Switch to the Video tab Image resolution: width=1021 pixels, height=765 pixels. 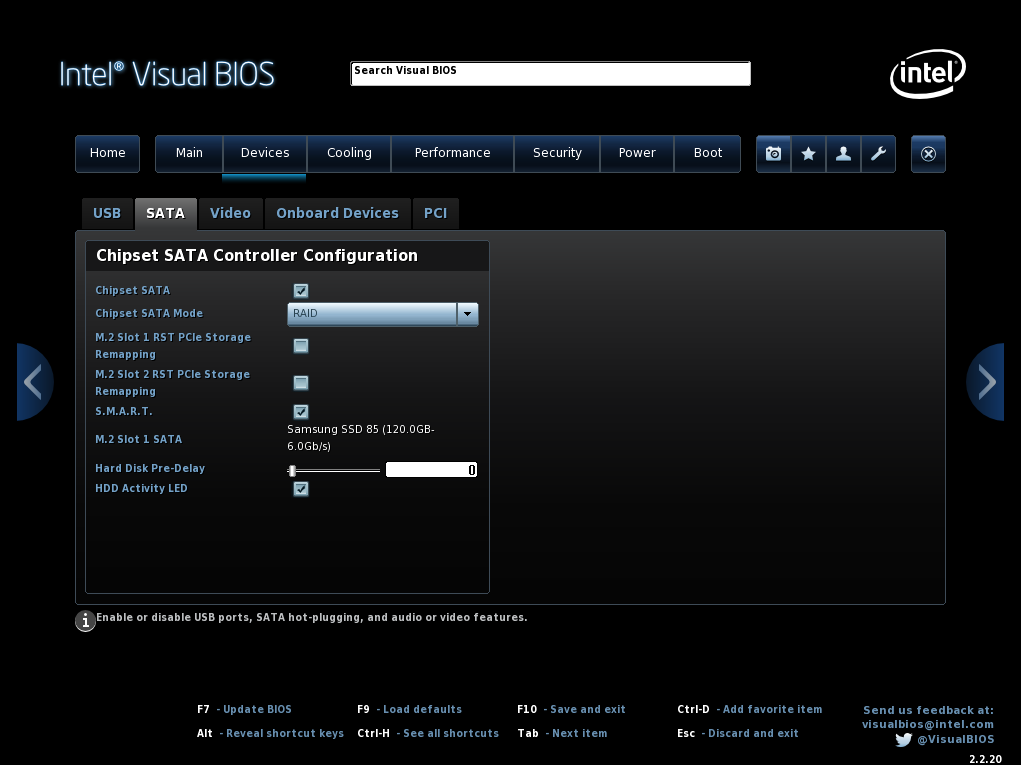tap(231, 214)
